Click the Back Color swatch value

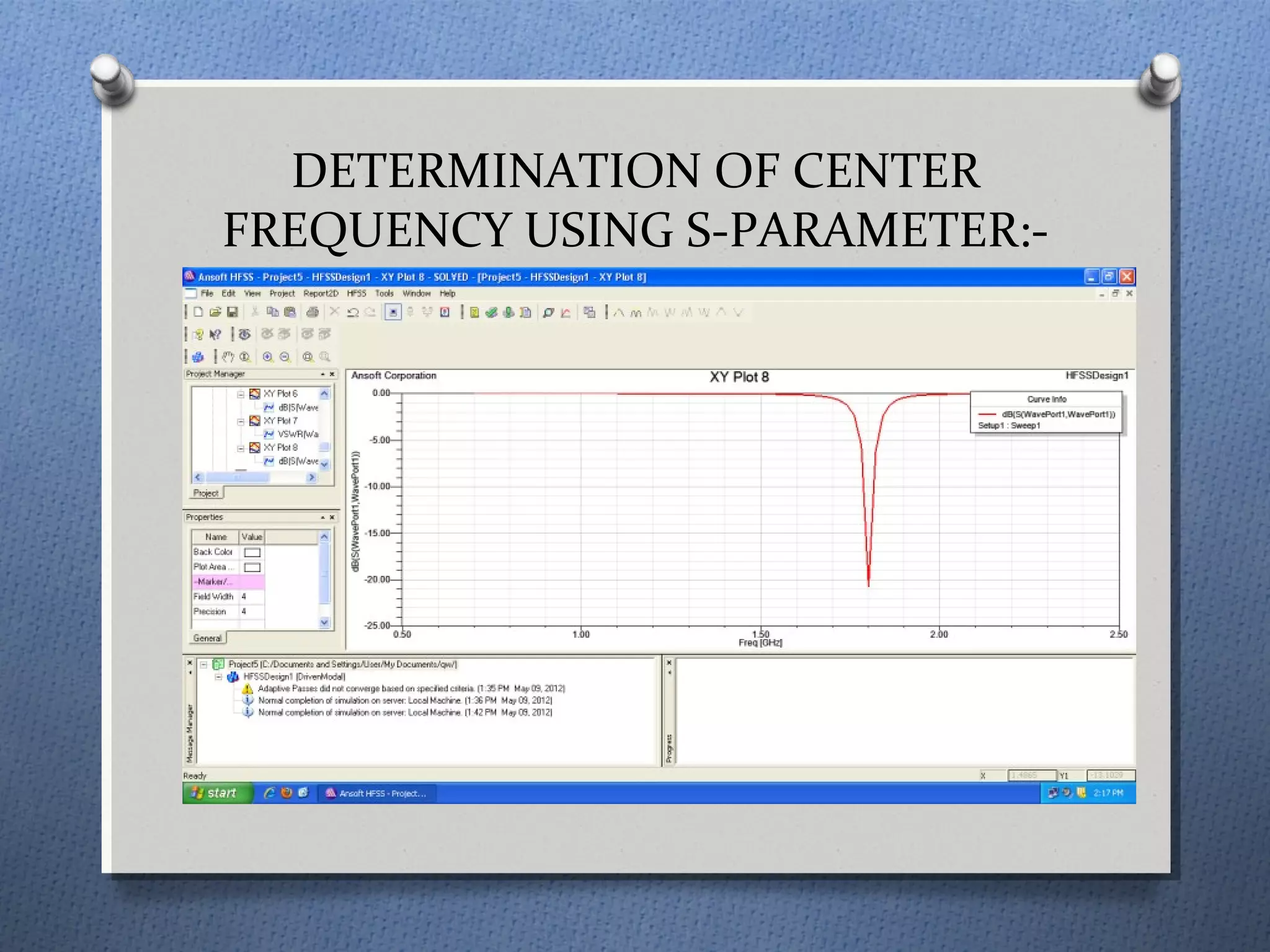pos(252,552)
